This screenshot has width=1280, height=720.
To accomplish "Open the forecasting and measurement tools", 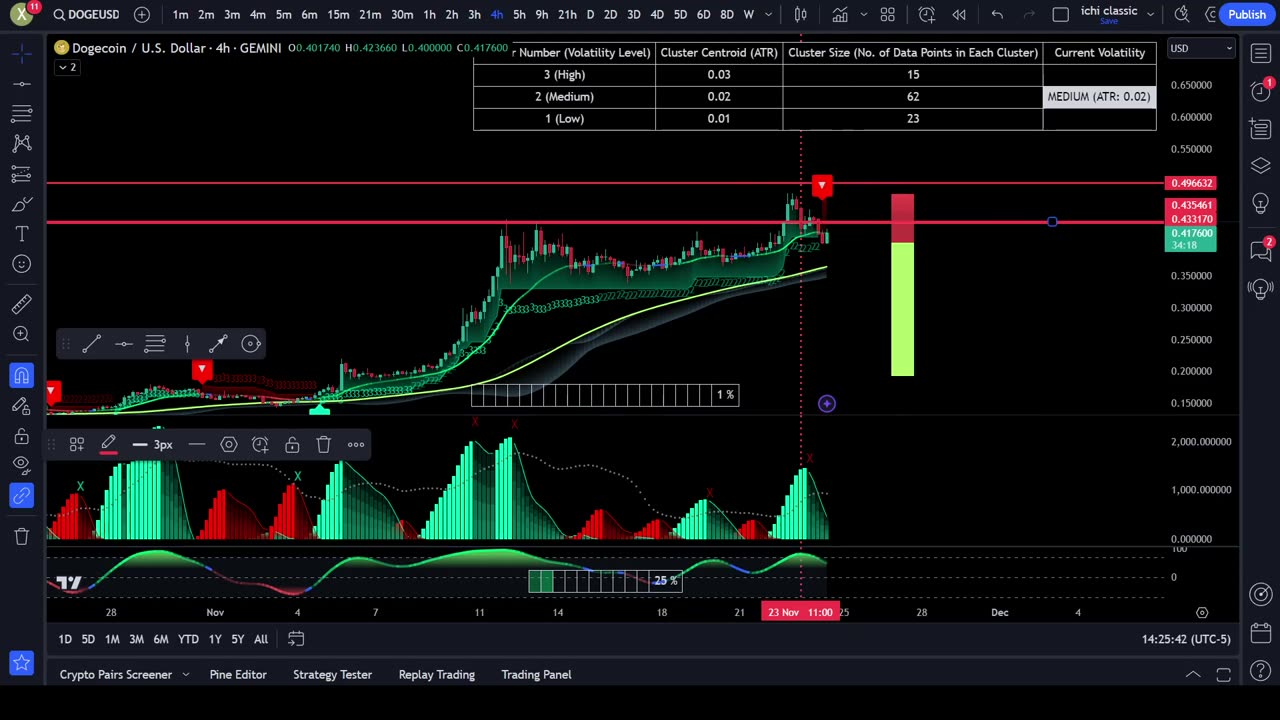I will pos(21,174).
